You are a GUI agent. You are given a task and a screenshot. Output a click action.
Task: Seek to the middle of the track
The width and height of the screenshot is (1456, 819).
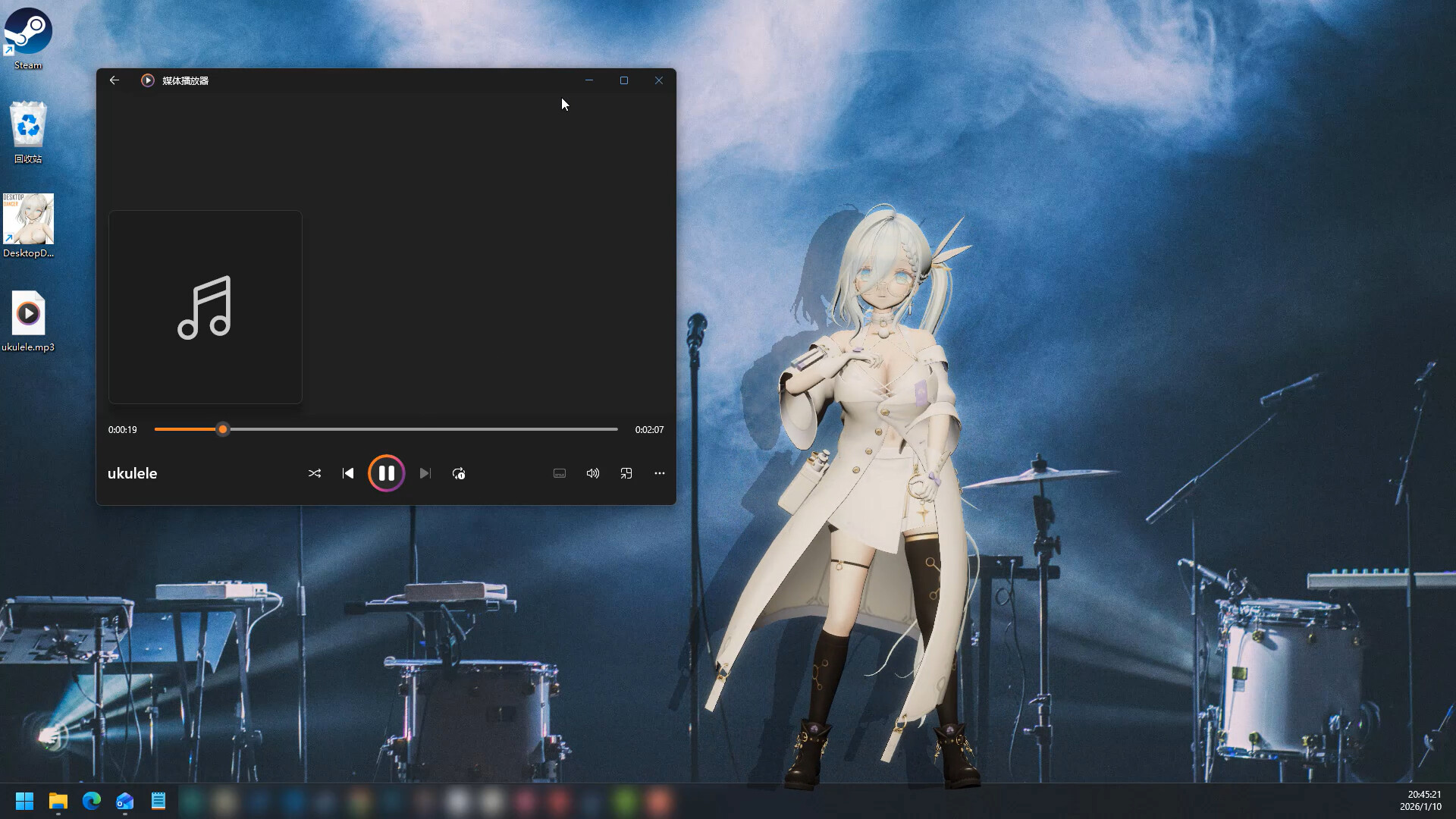pos(386,429)
